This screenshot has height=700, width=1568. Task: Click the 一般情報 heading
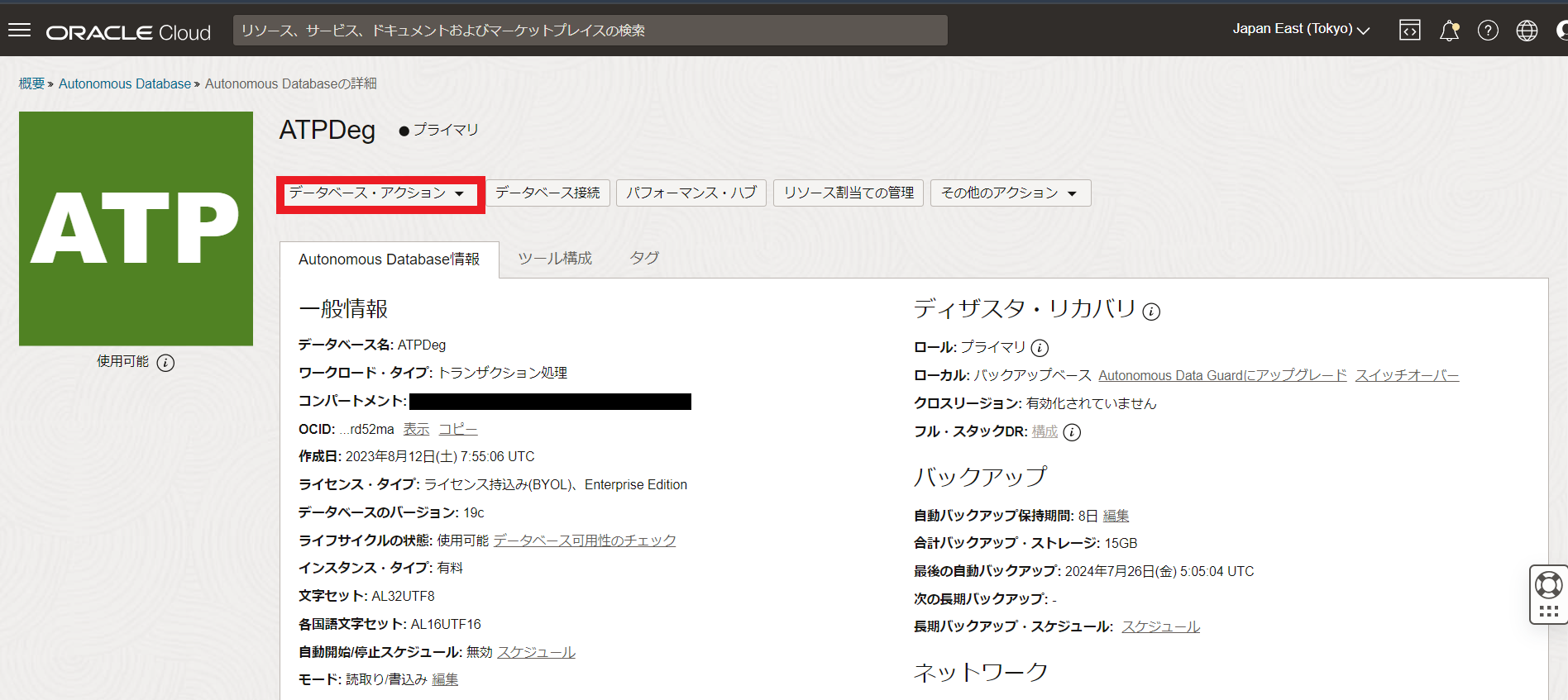(343, 309)
